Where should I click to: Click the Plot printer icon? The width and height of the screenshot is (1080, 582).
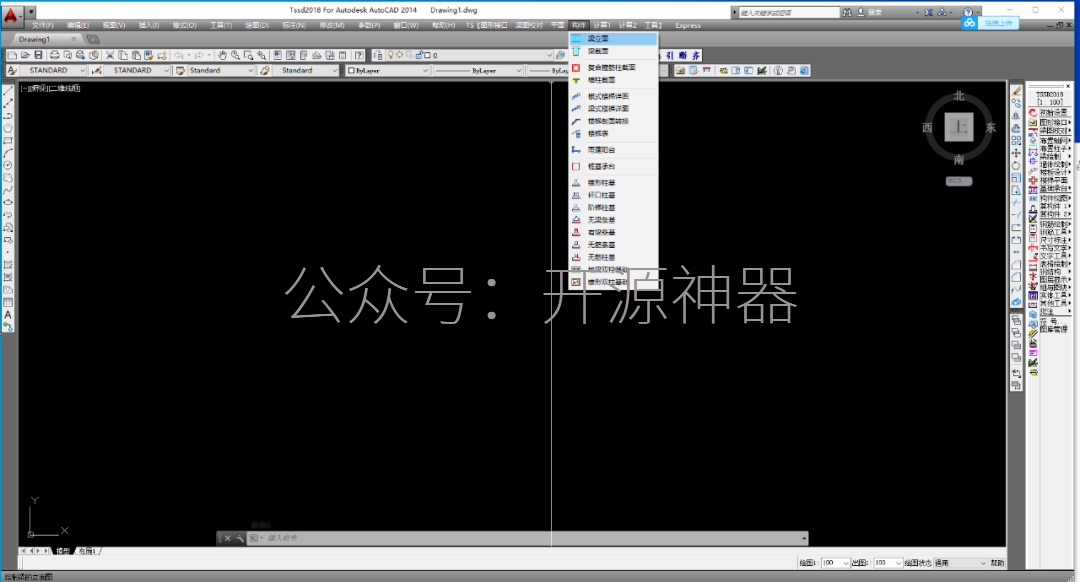click(54, 55)
